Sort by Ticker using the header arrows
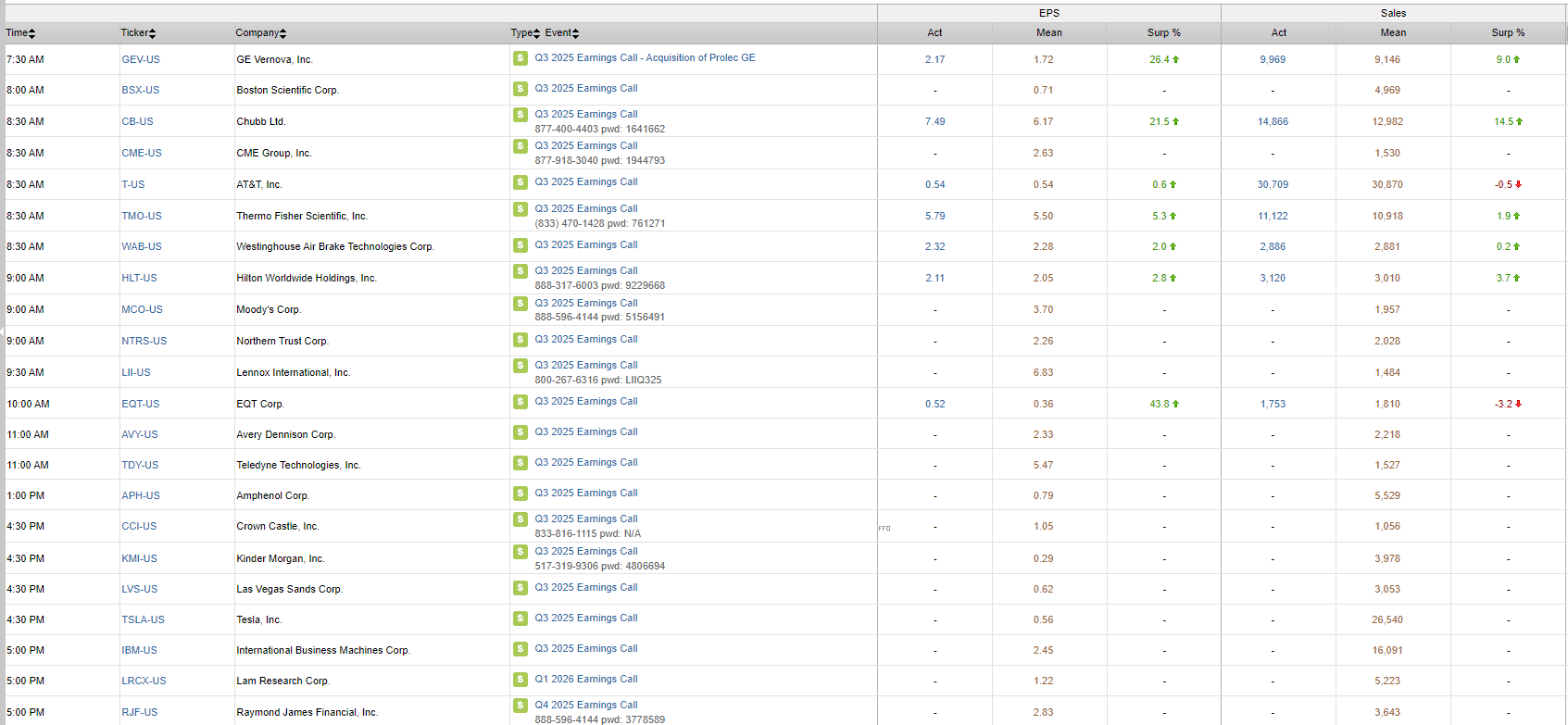This screenshot has height=725, width=1568. point(138,33)
